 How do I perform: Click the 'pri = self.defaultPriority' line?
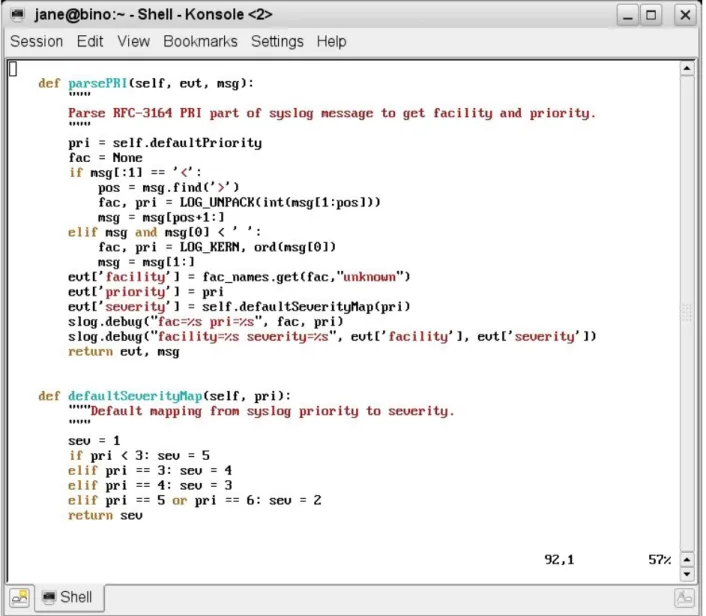(x=165, y=143)
